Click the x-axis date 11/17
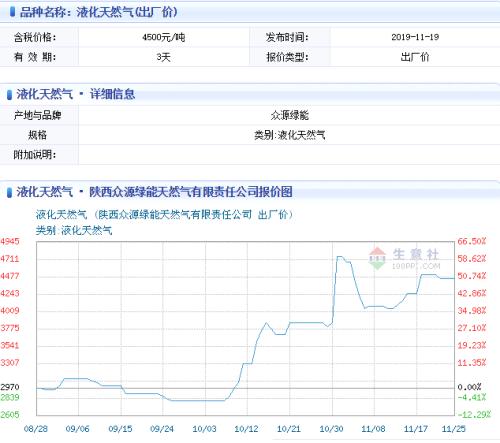This screenshot has width=500, height=443. tap(416, 429)
